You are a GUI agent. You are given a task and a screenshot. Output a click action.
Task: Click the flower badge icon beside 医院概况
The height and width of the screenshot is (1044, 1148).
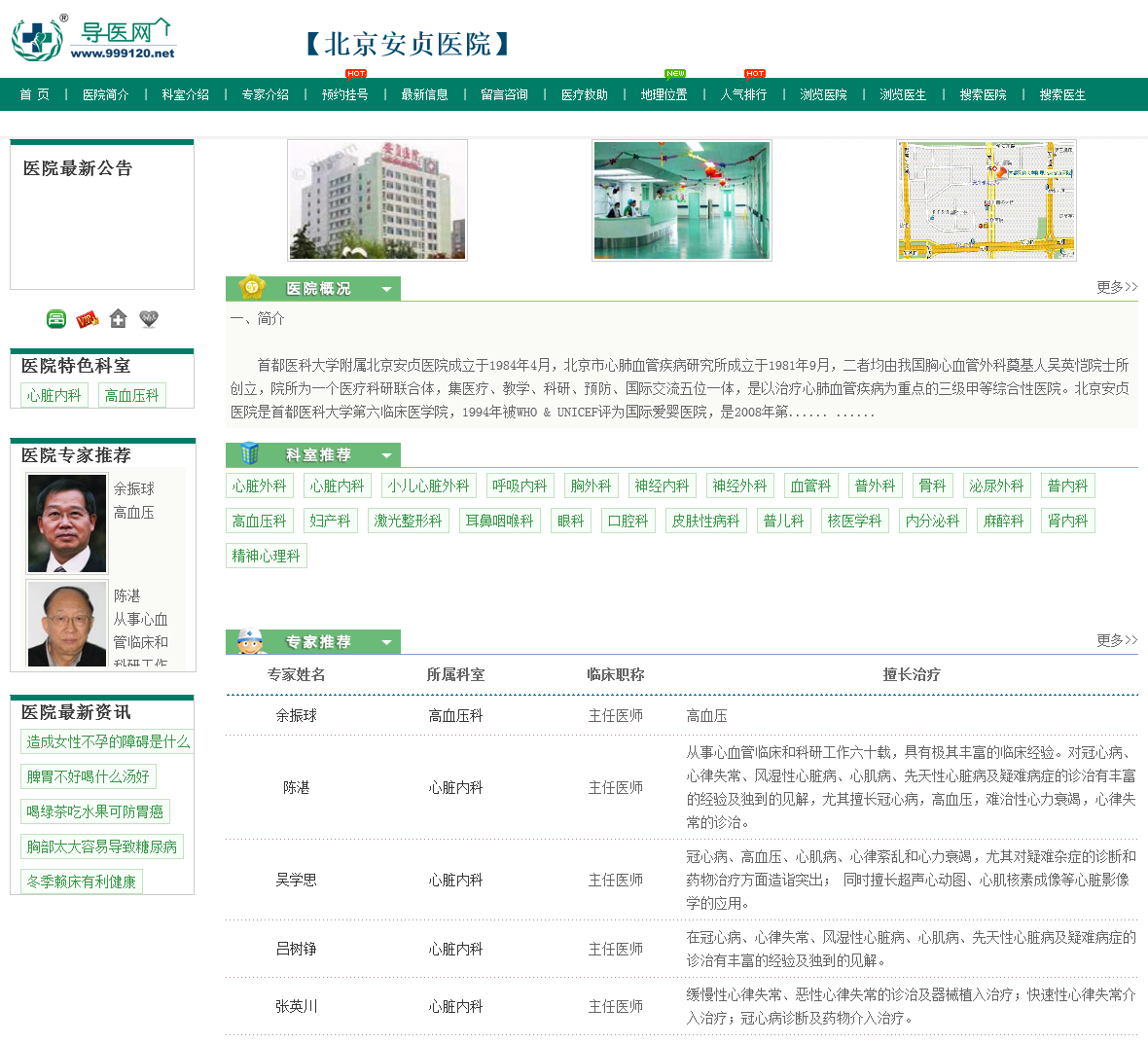[252, 288]
